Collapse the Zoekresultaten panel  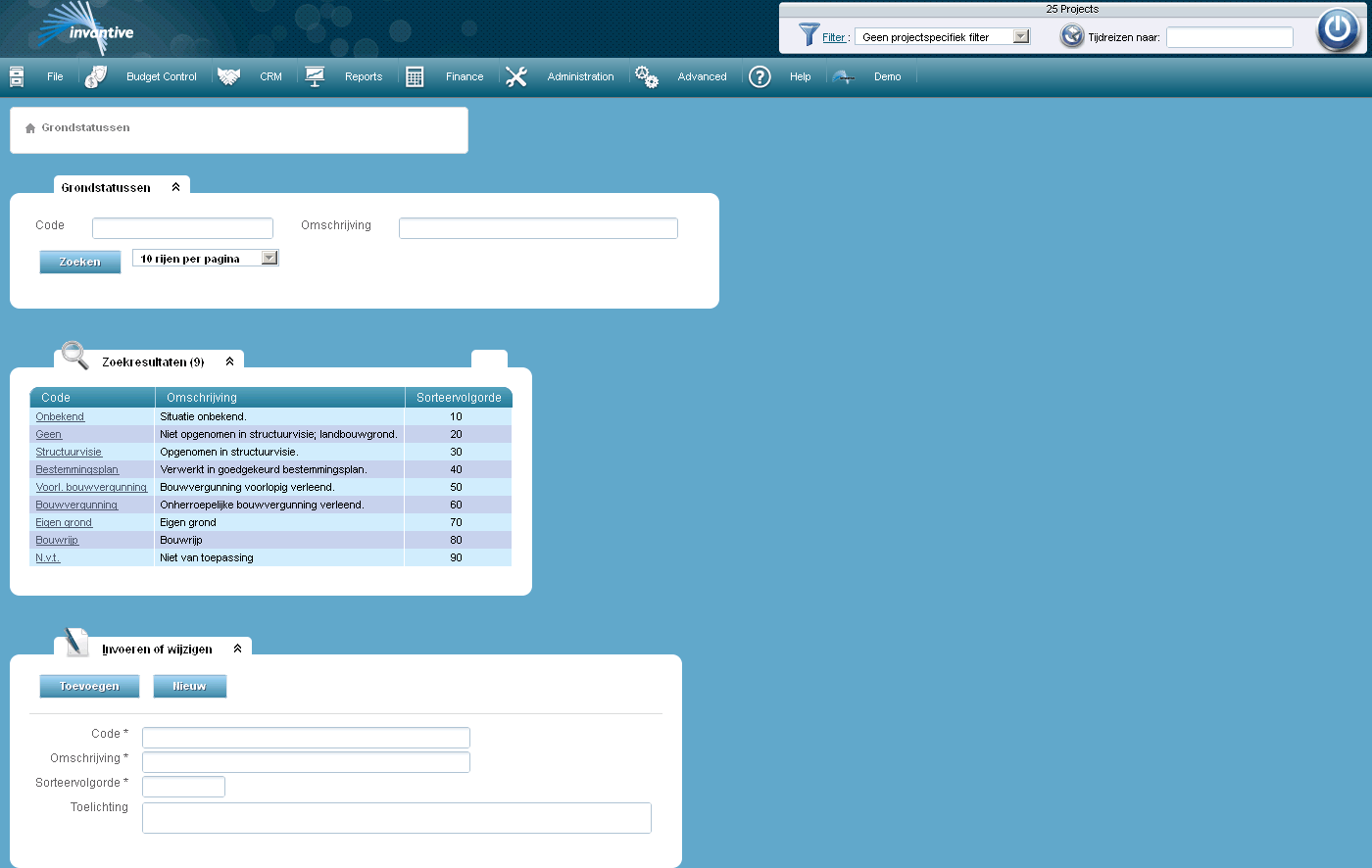click(x=230, y=362)
